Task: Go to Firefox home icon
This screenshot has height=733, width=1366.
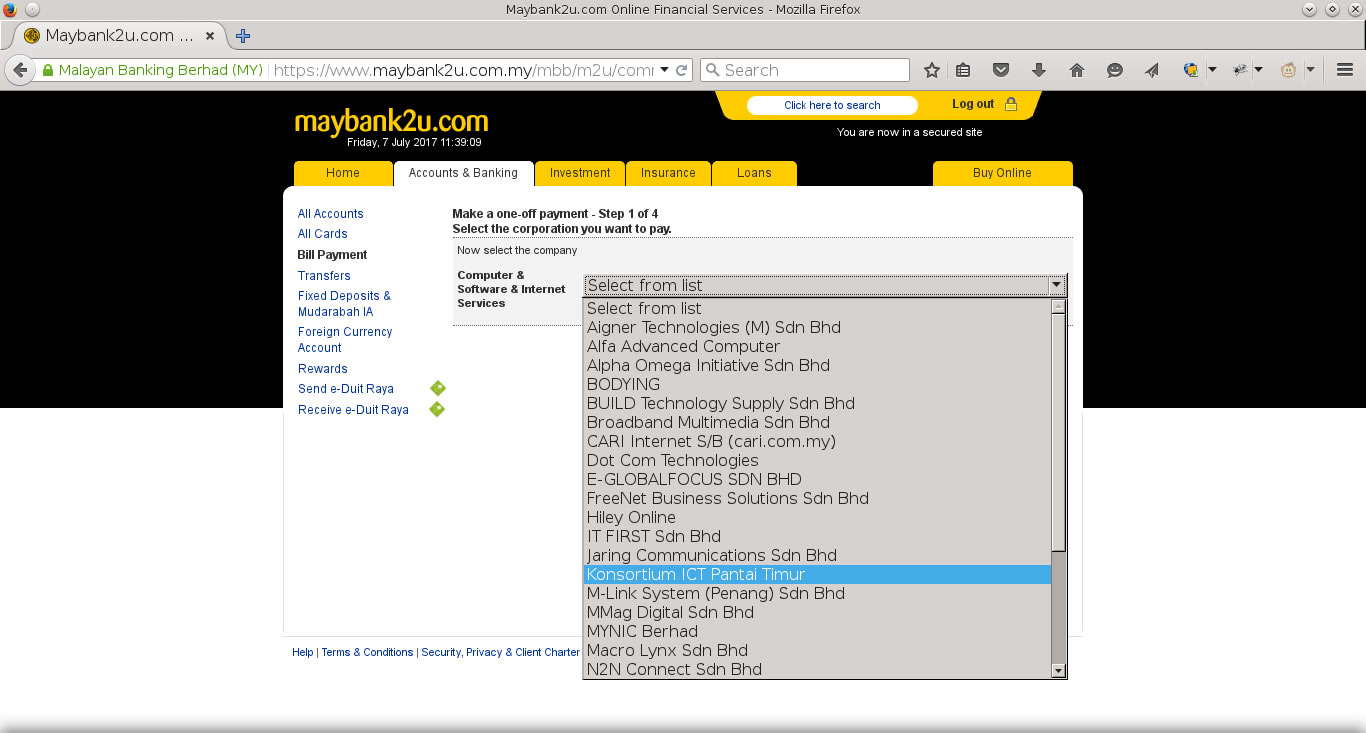Action: pyautogui.click(x=1077, y=70)
